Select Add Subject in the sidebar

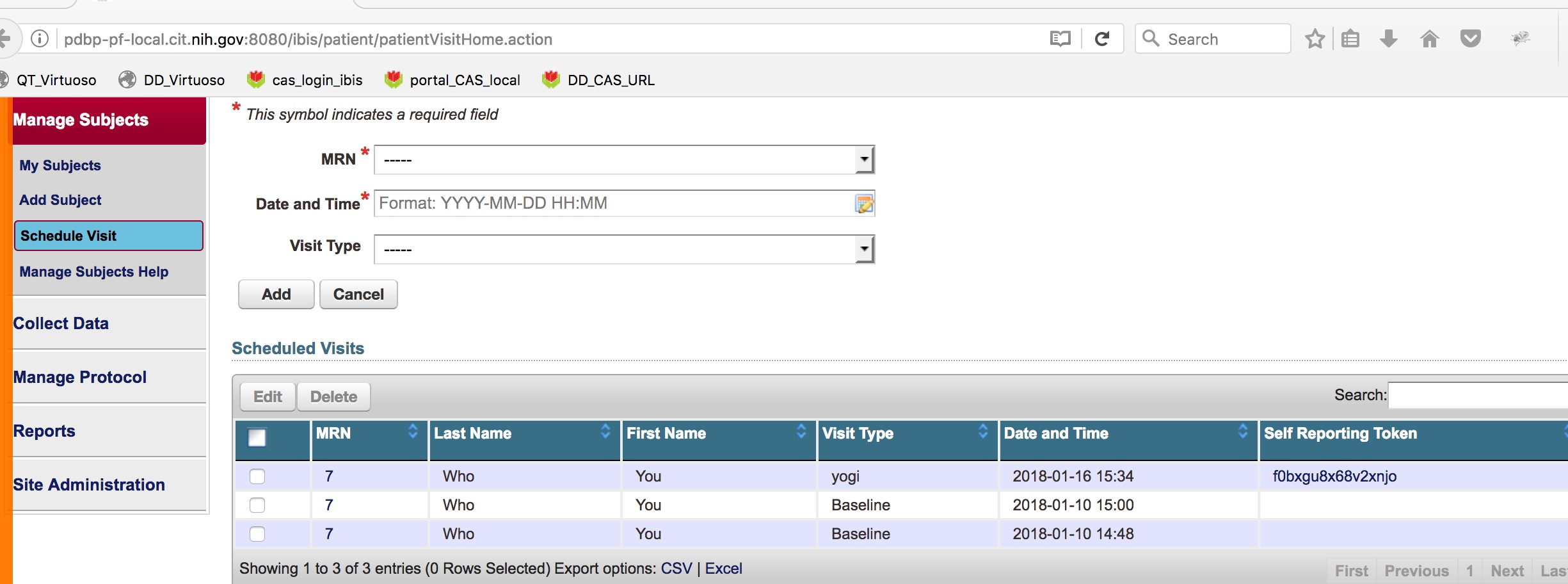point(60,200)
